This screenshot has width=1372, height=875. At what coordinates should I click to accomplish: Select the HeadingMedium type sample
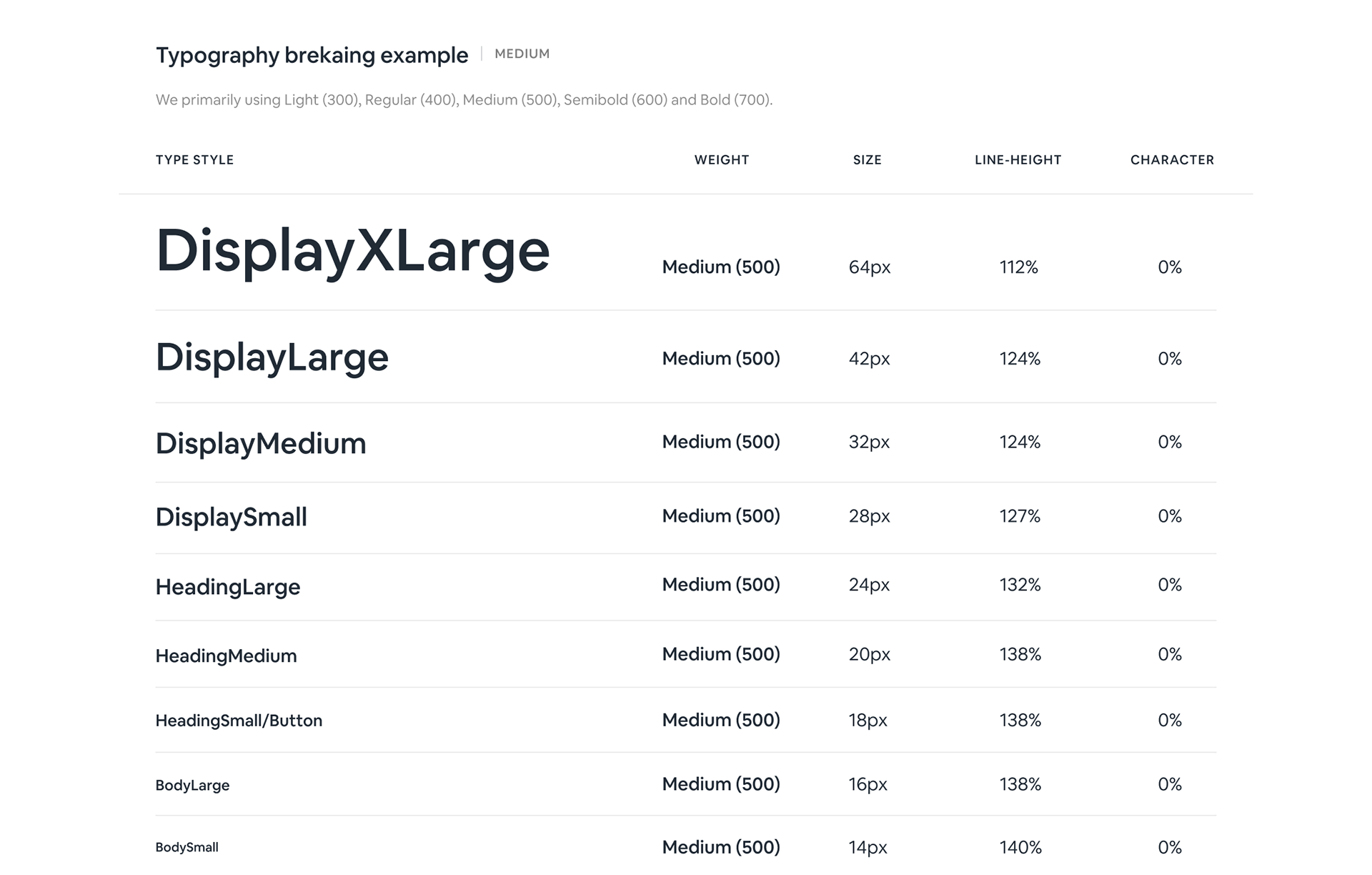click(226, 656)
